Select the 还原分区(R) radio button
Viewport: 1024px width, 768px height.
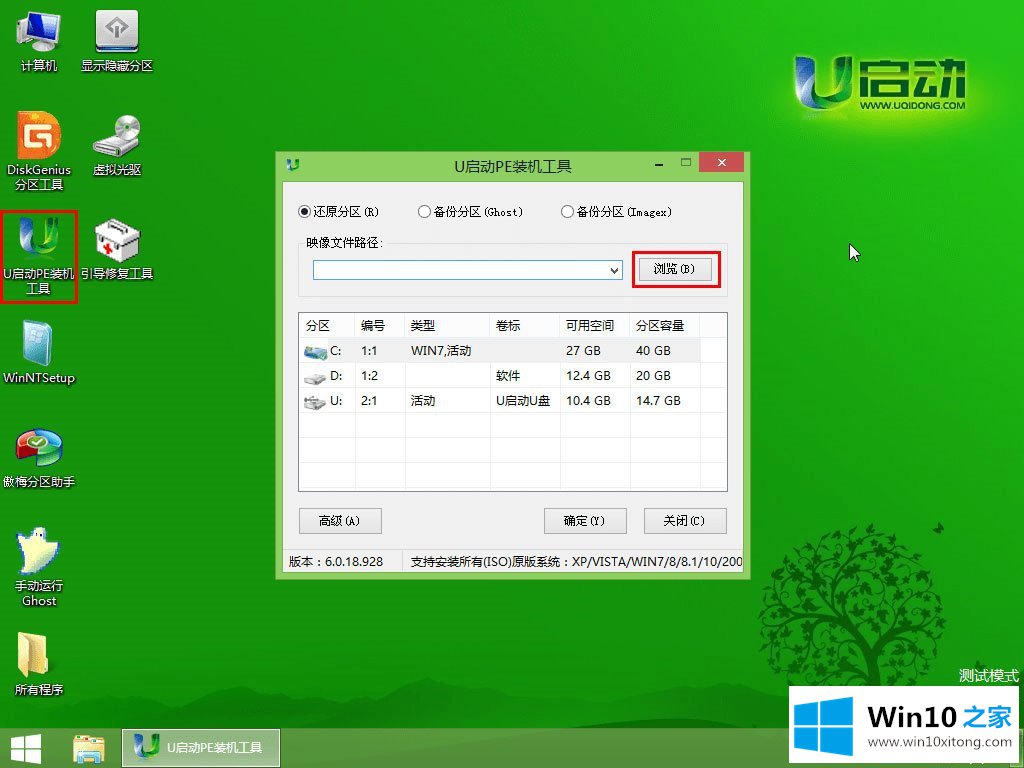(338, 212)
